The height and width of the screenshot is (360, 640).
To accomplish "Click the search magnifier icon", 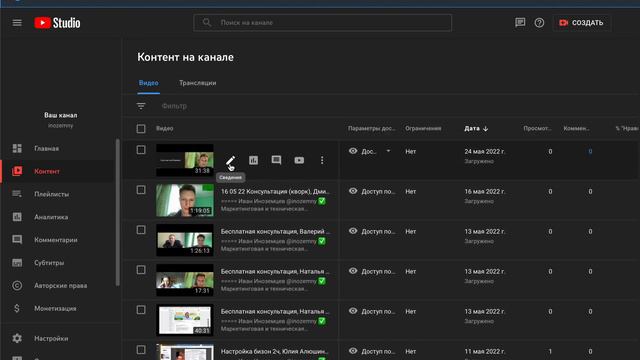I will pyautogui.click(x=207, y=22).
